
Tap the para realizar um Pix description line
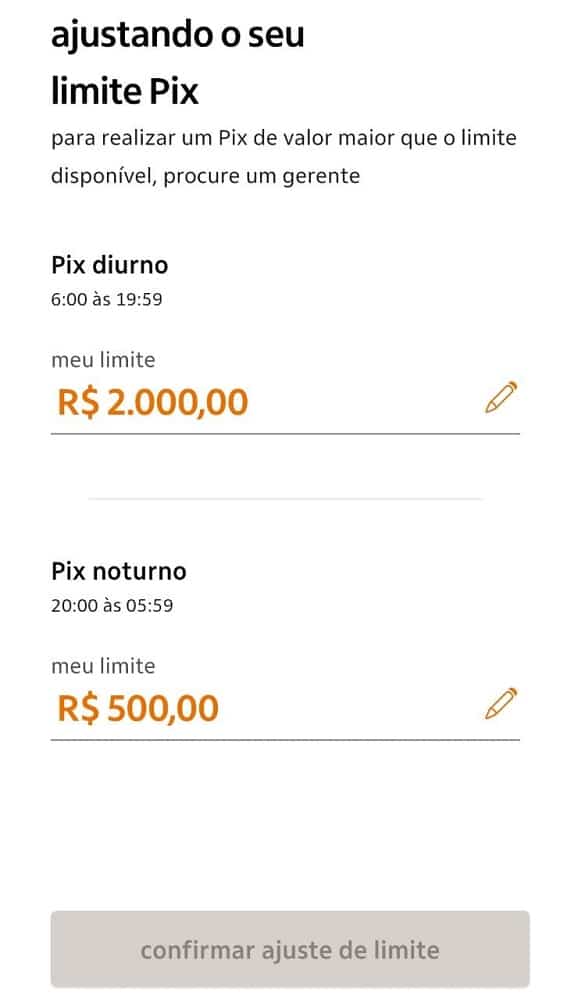[x=284, y=138]
